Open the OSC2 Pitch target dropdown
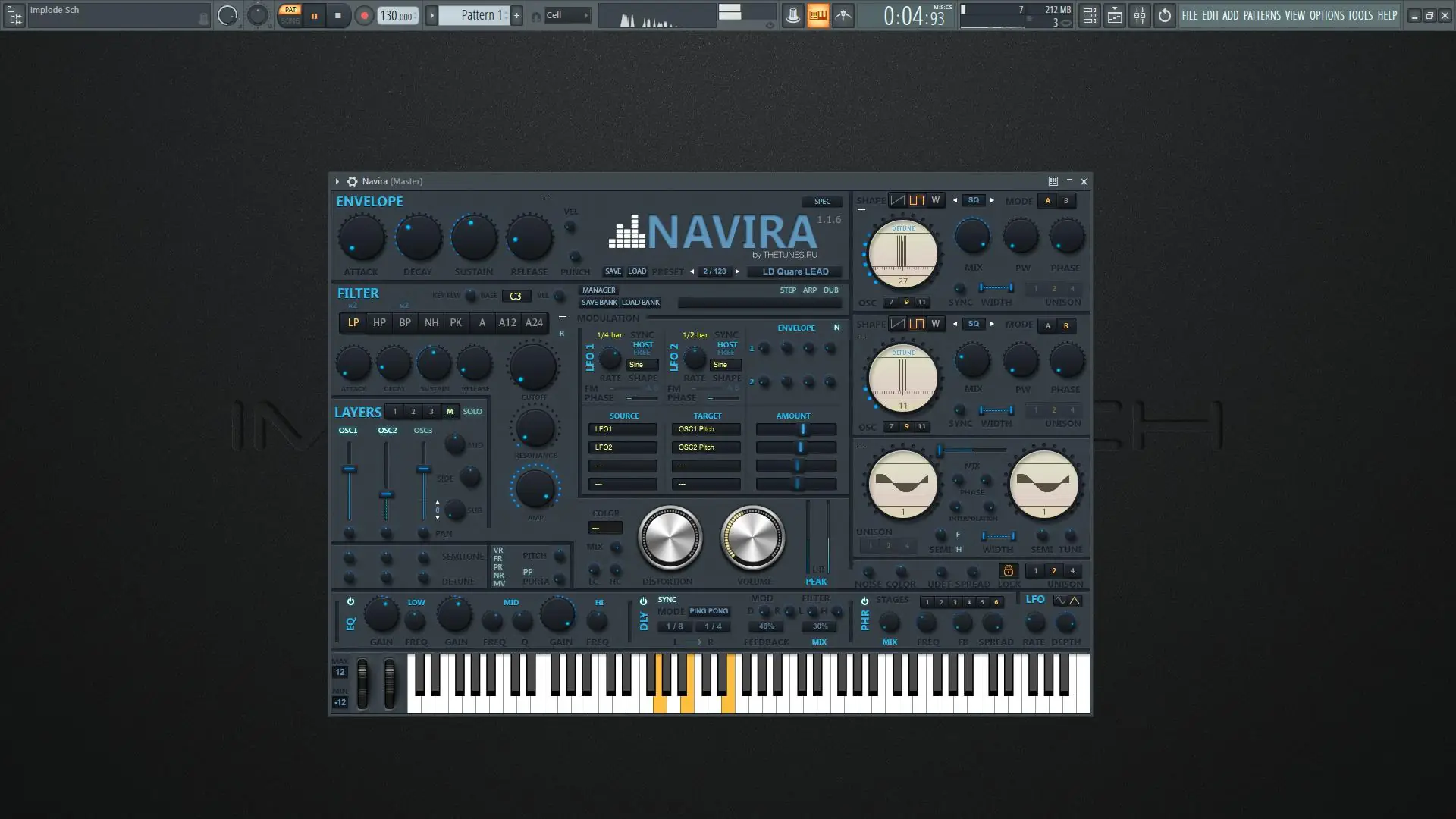The height and width of the screenshot is (819, 1456). click(705, 447)
